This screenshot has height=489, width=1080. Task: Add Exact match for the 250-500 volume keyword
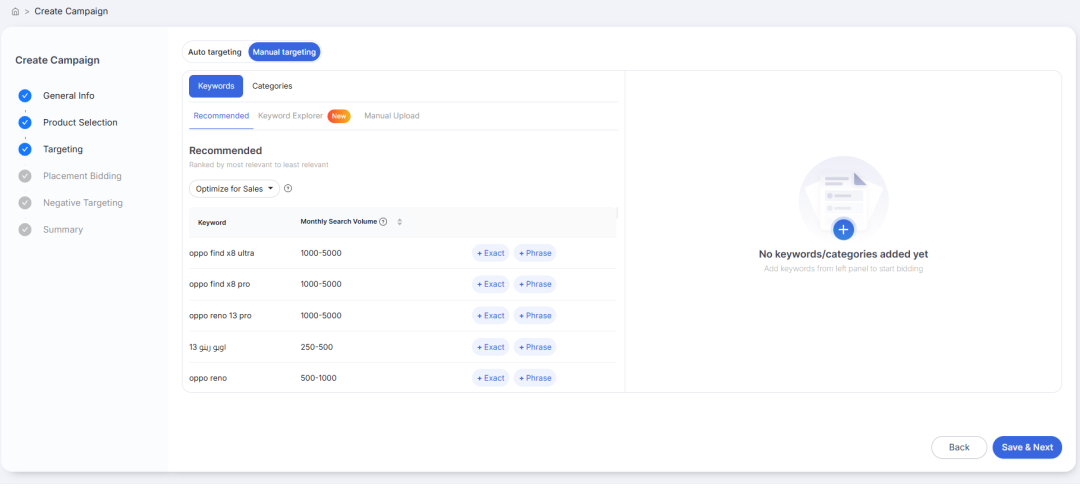point(490,347)
